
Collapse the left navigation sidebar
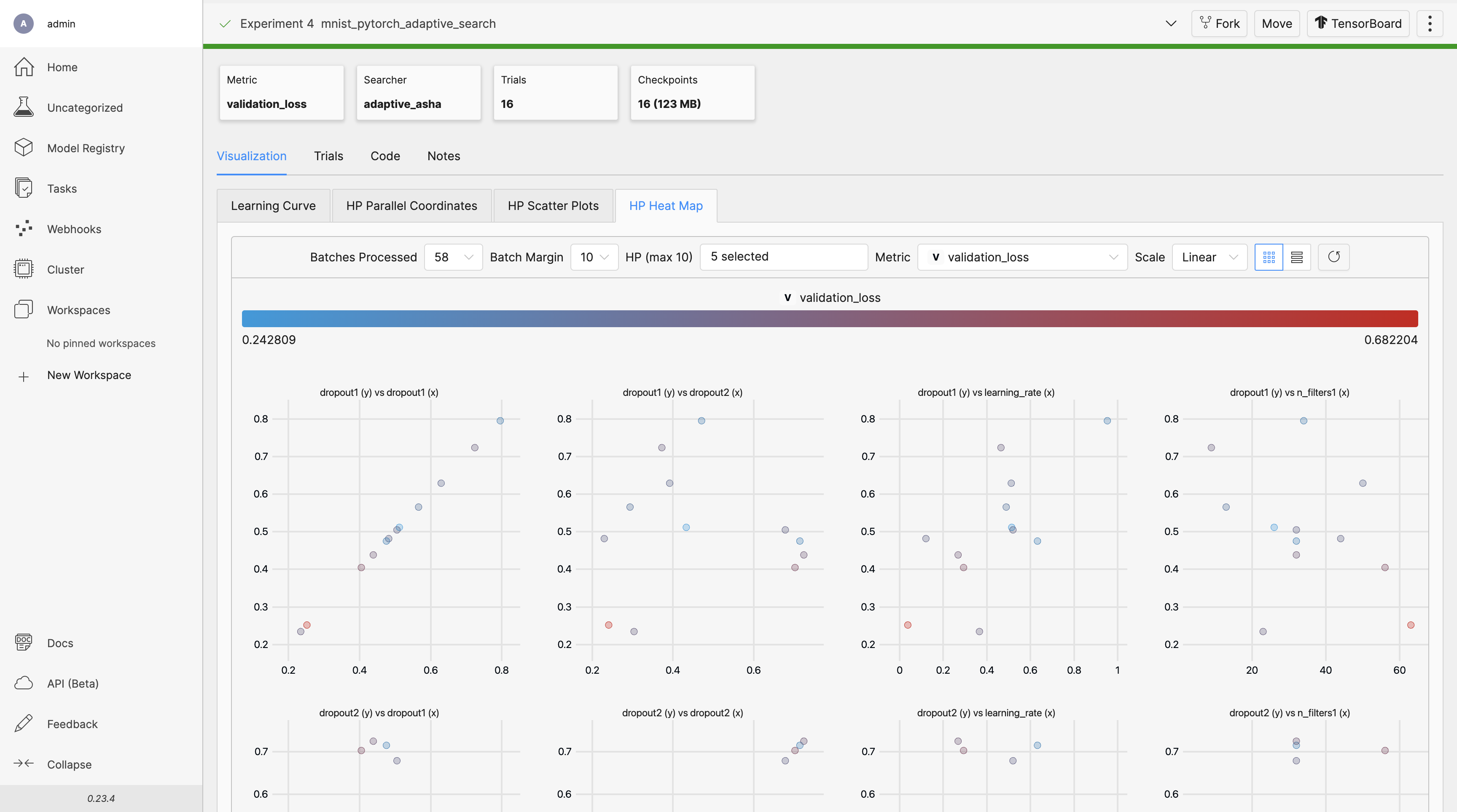click(x=69, y=764)
